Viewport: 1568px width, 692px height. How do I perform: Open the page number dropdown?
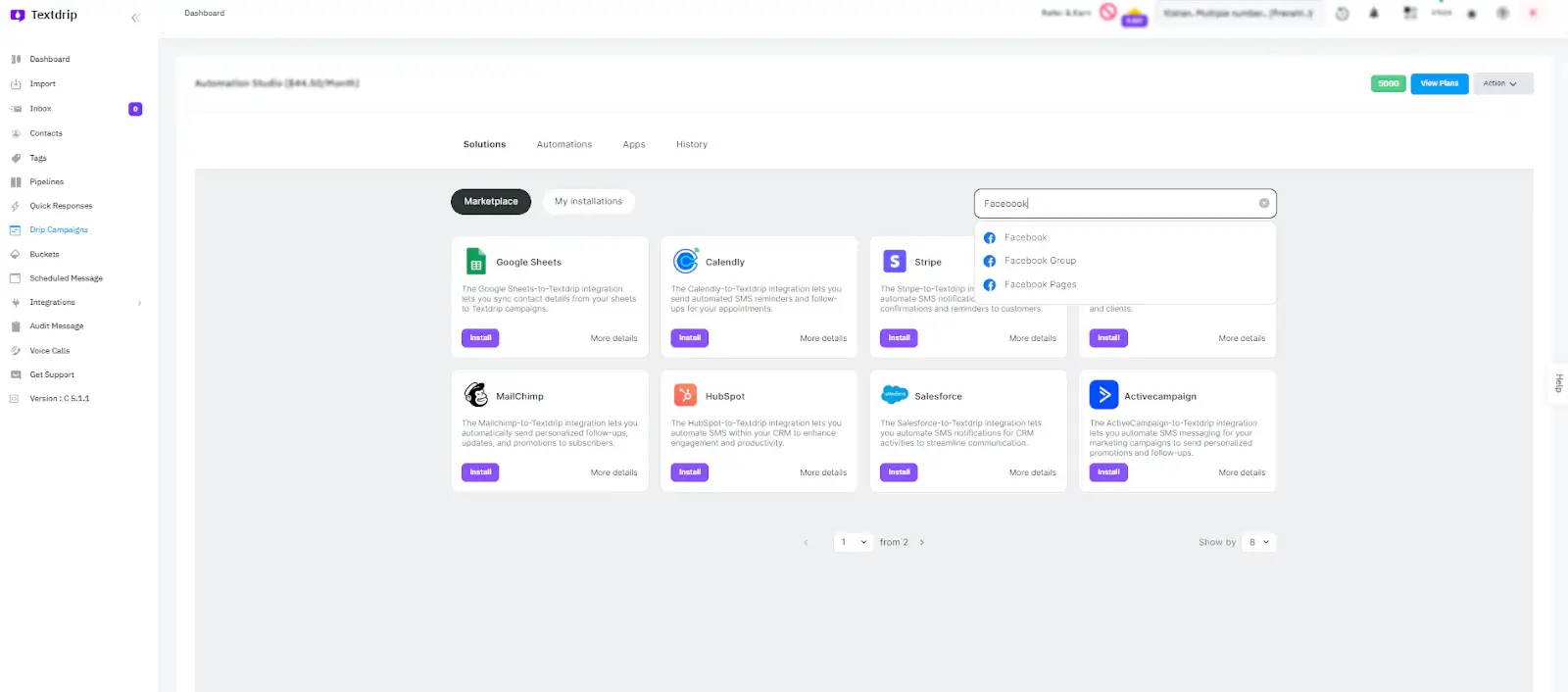tap(853, 542)
